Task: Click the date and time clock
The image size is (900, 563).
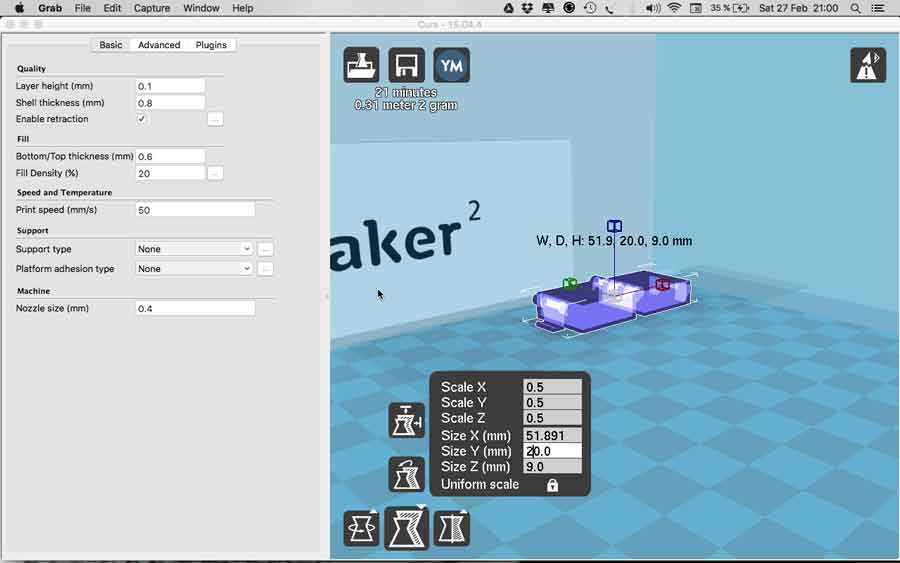Action: pos(798,8)
